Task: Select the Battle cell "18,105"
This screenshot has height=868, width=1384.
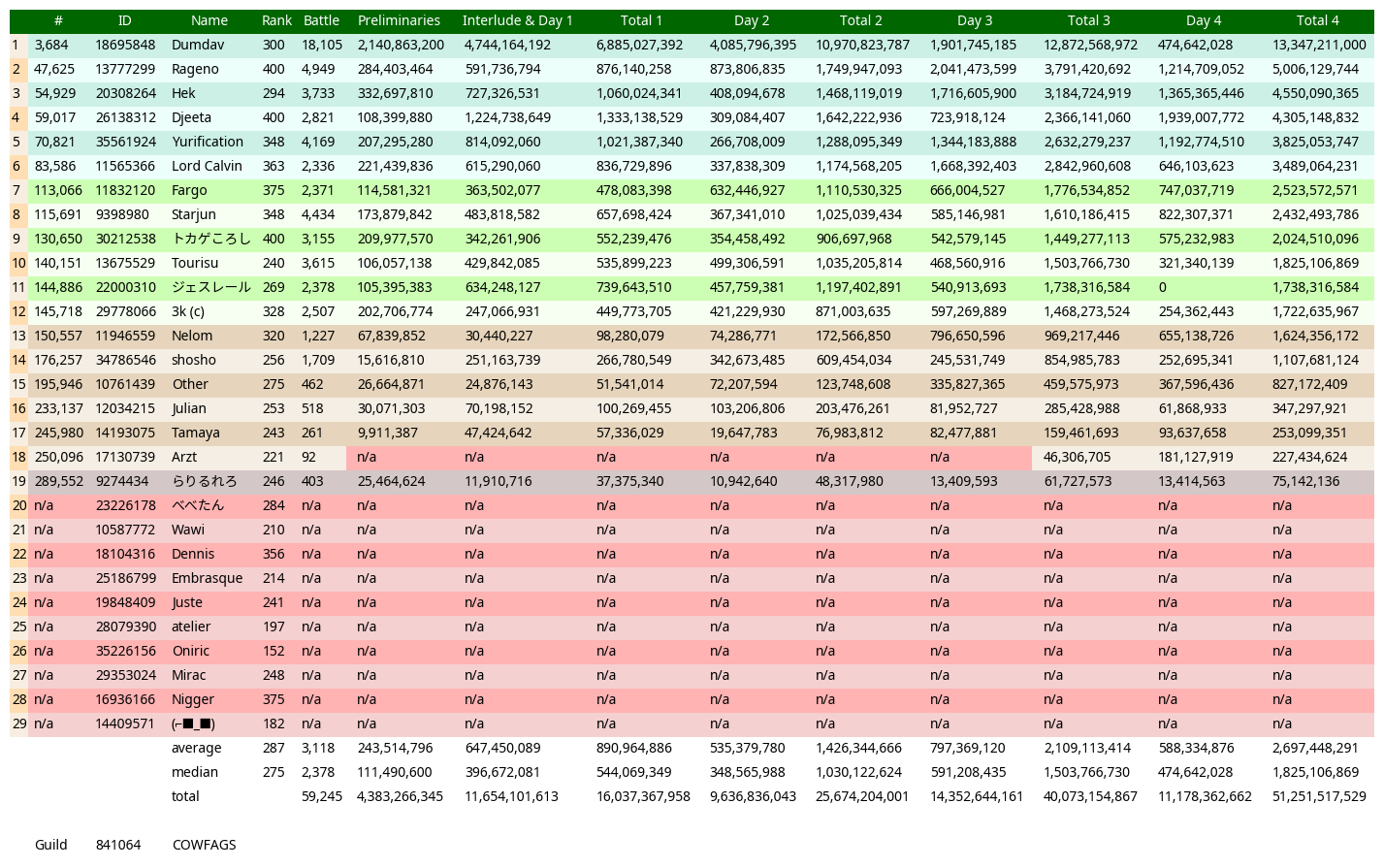Action: click(322, 45)
